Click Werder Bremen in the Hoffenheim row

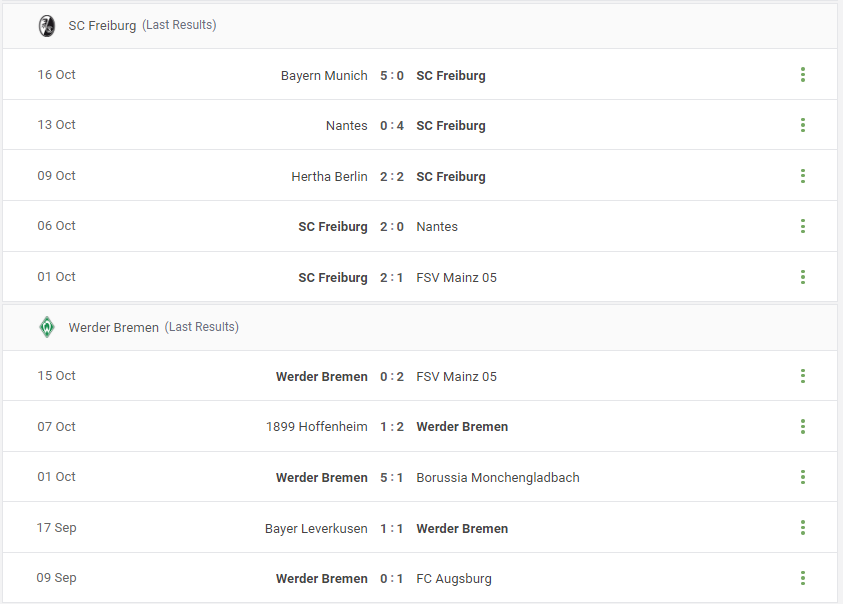click(462, 427)
